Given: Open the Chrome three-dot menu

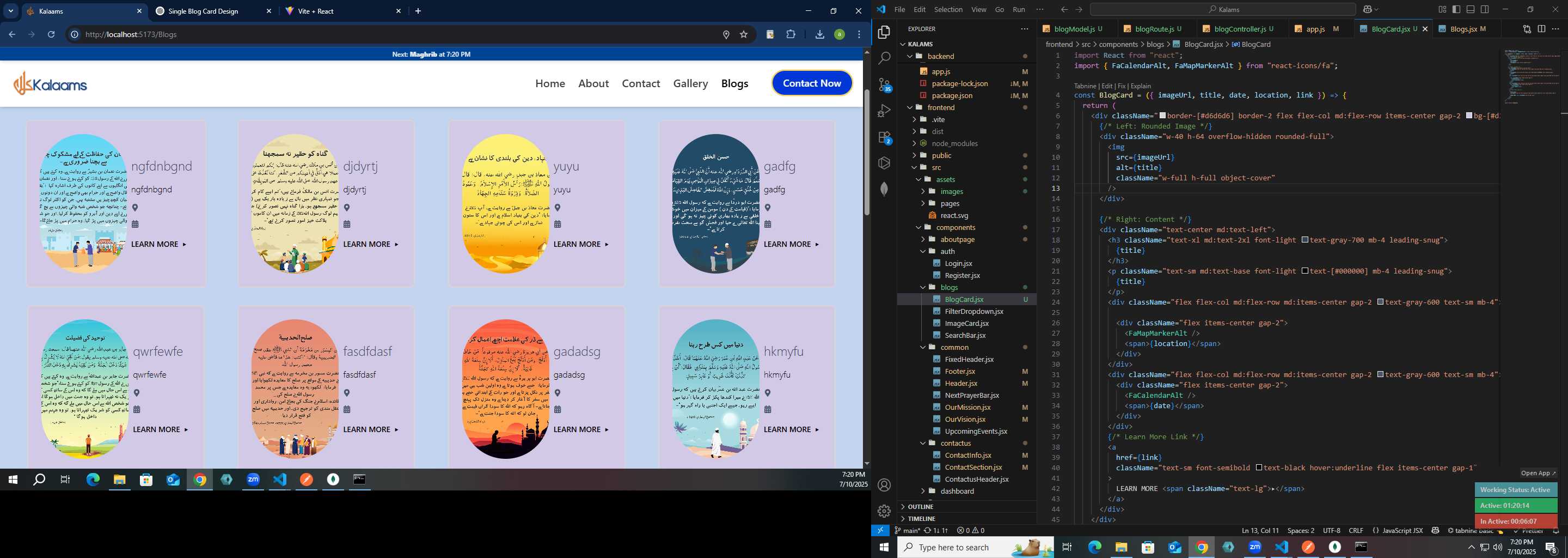Looking at the screenshot, I should coord(859,34).
